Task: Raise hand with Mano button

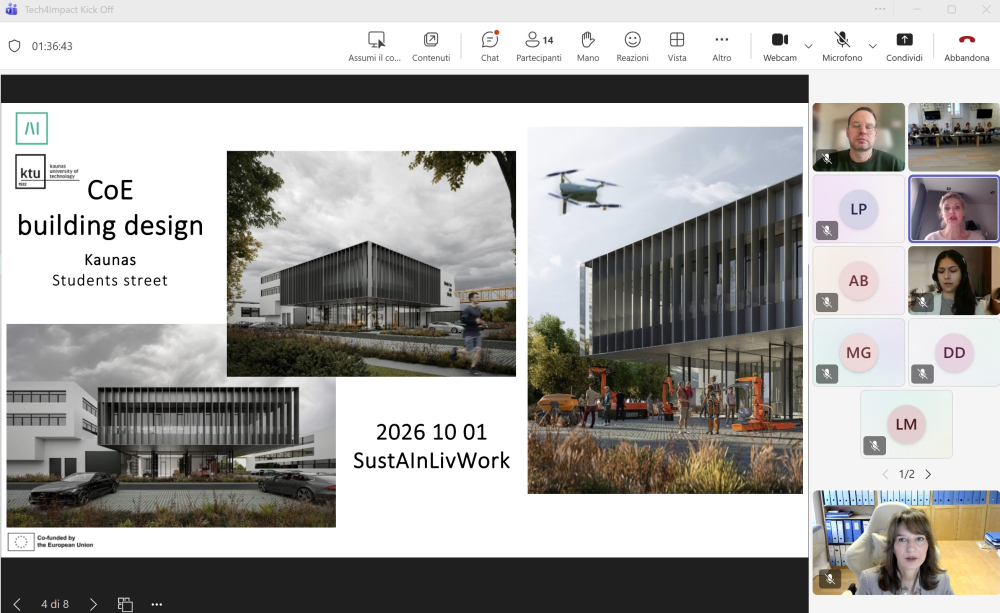Action: click(588, 45)
